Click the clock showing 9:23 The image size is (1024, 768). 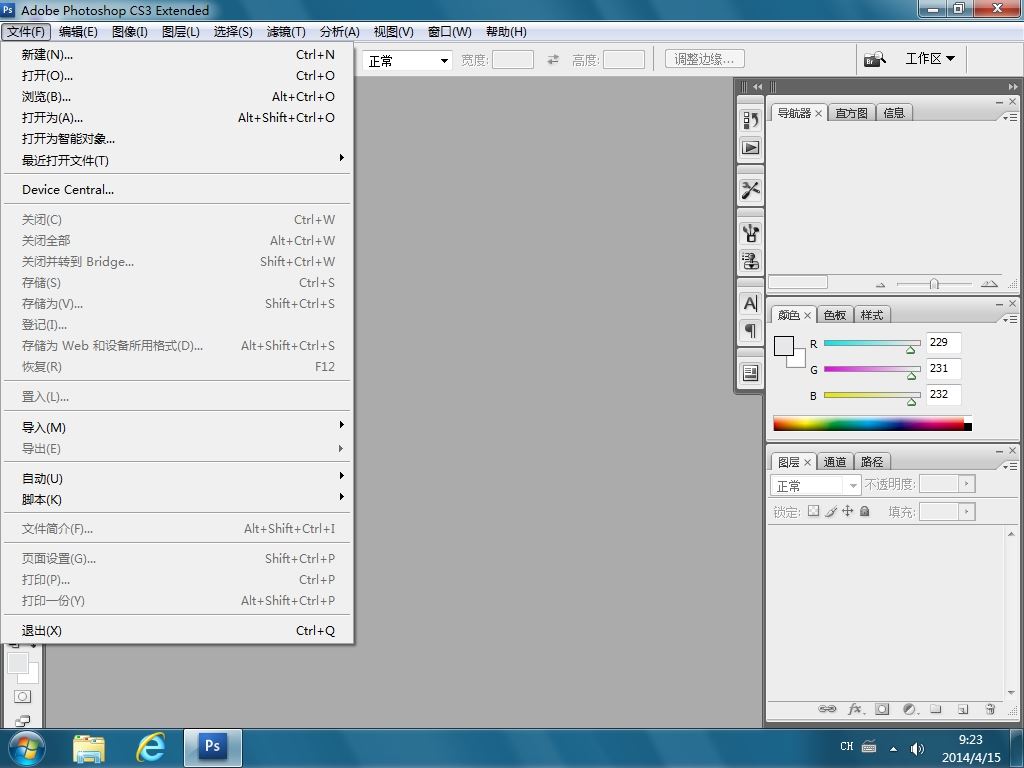tap(970, 740)
